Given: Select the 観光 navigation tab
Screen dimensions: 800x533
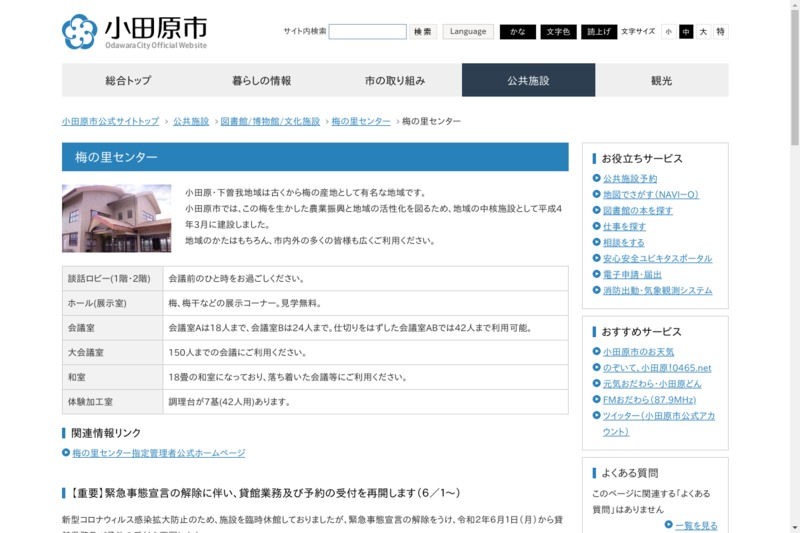Looking at the screenshot, I should tap(662, 80).
